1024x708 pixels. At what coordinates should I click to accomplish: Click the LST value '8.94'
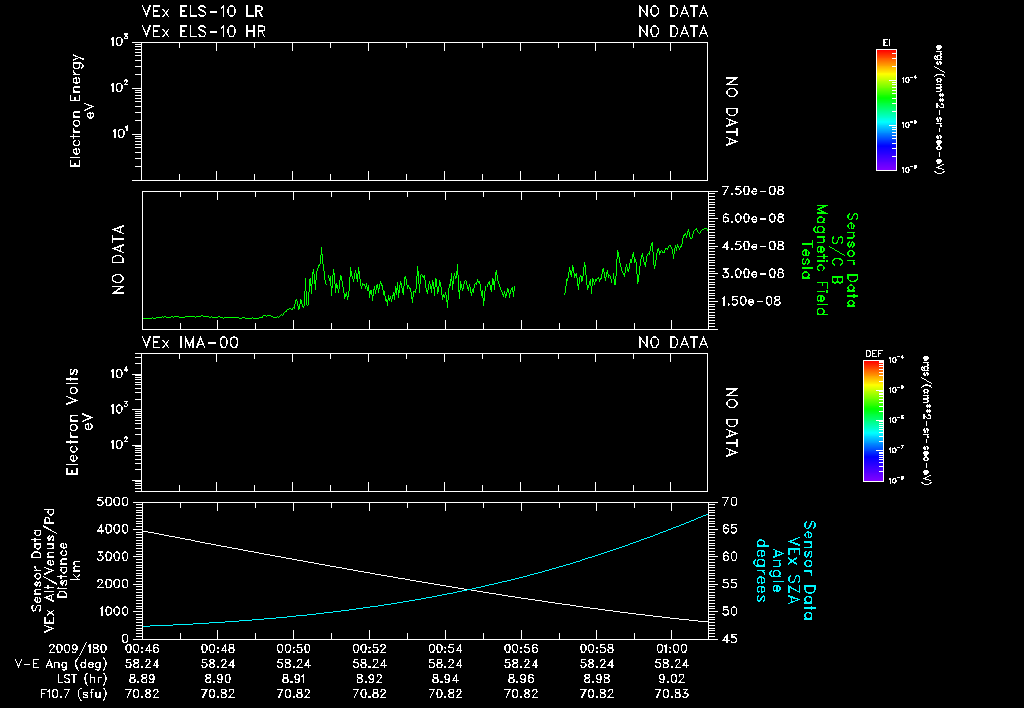445,679
